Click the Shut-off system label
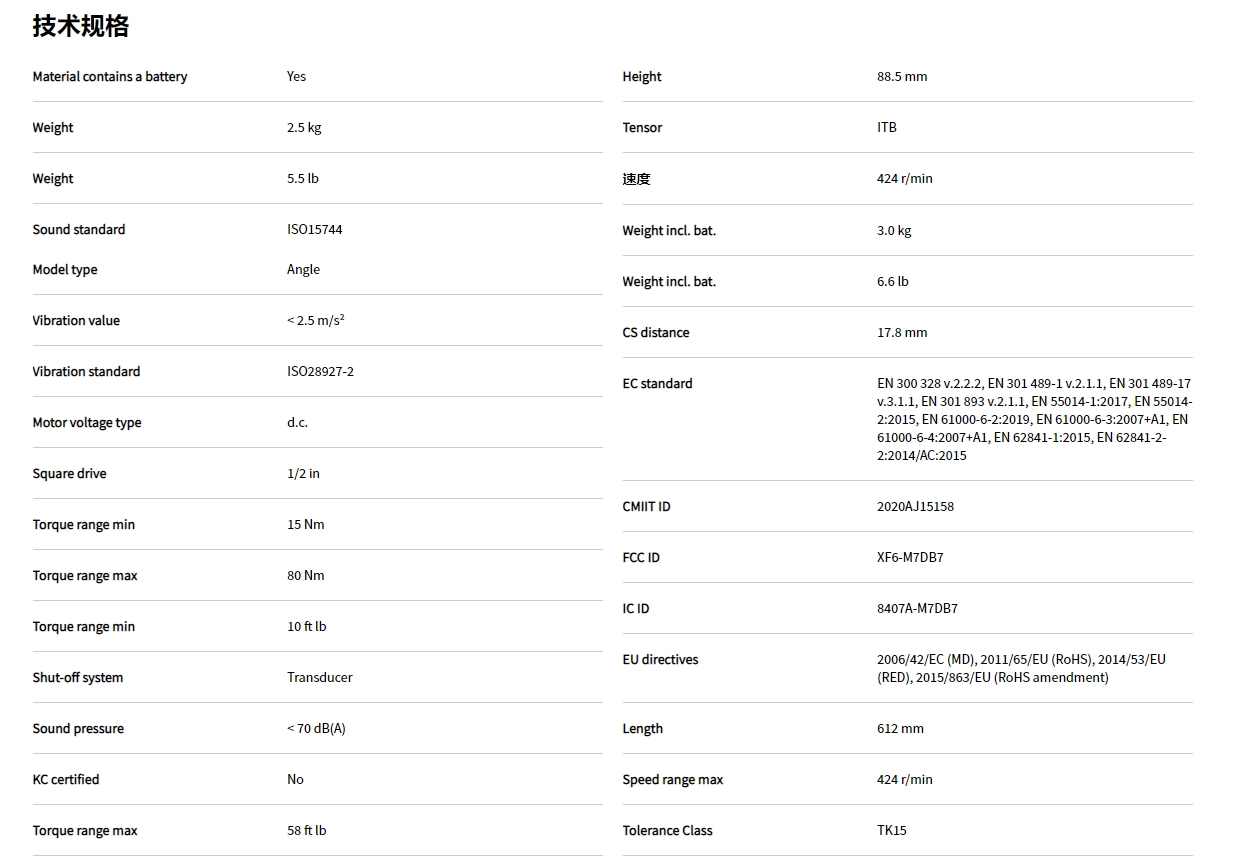Viewport: 1252px width, 856px height. 78,678
